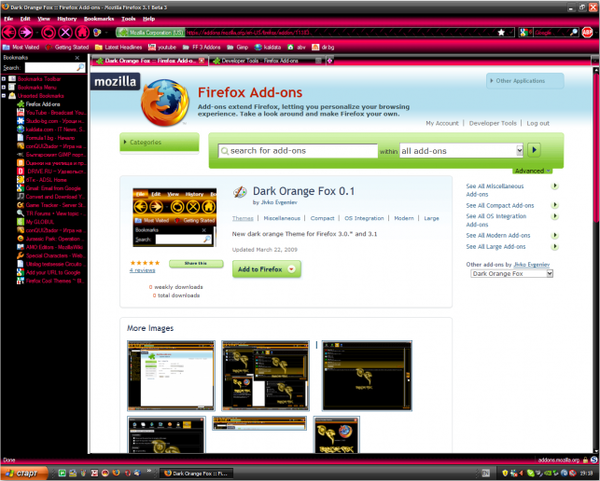Open Jivko Evgeniev author link under title

(x=279, y=202)
